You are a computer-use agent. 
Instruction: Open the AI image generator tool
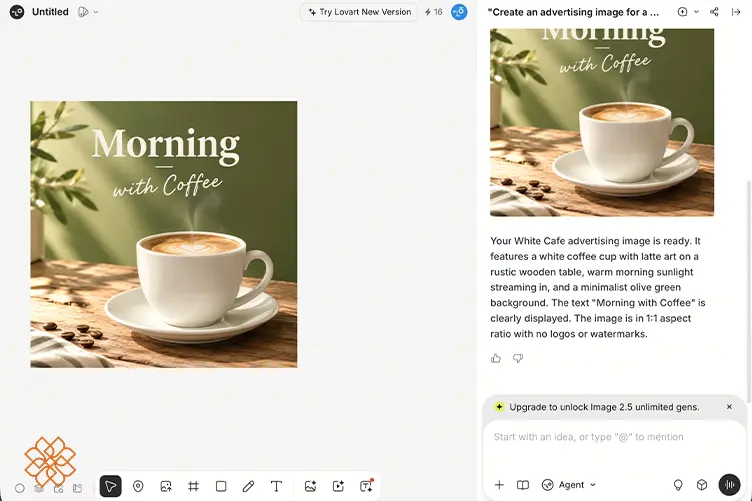pyautogui.click(x=310, y=486)
